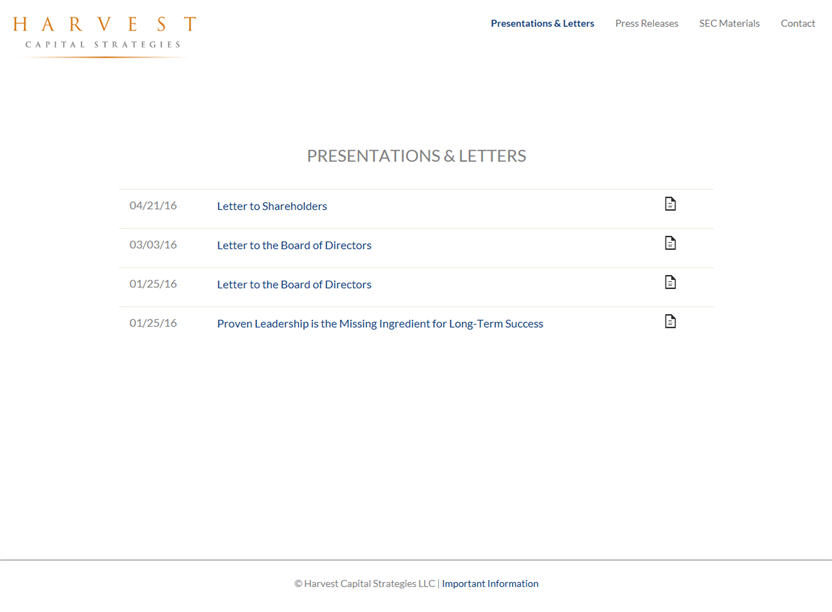Open document icon for Letter to Shareholders
Viewport: 832px width, 612px height.
pos(670,204)
